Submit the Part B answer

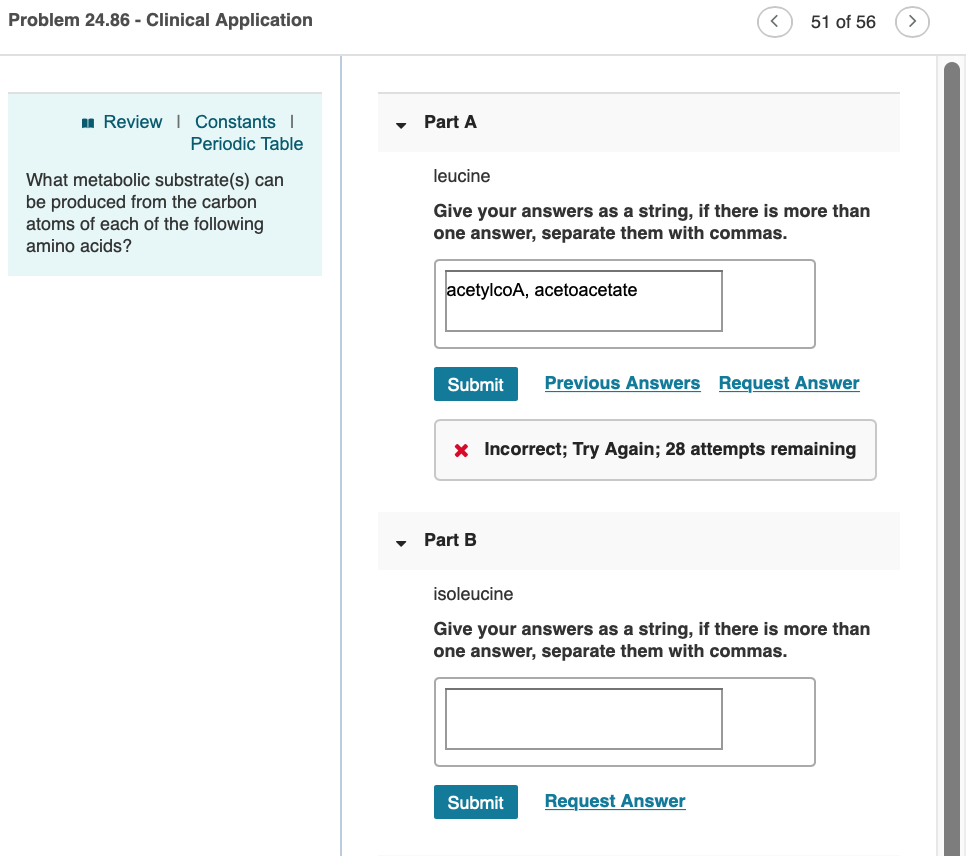[x=475, y=801]
